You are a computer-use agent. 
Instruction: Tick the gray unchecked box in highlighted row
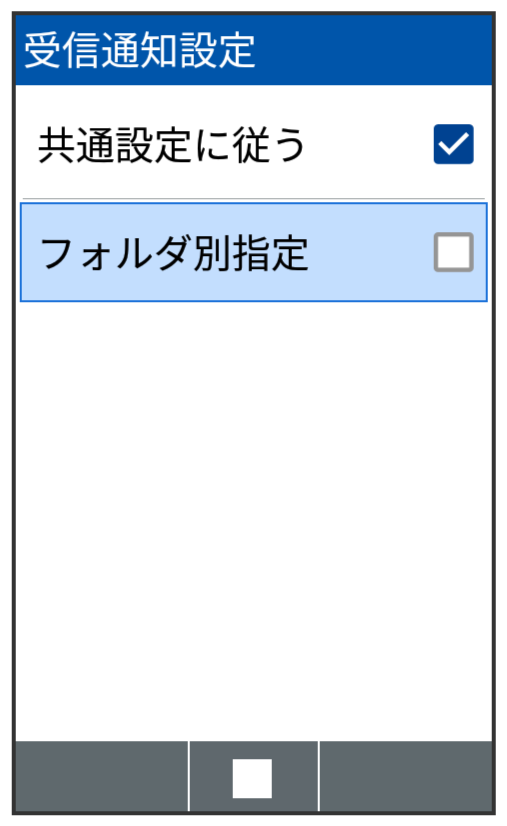coord(453,252)
